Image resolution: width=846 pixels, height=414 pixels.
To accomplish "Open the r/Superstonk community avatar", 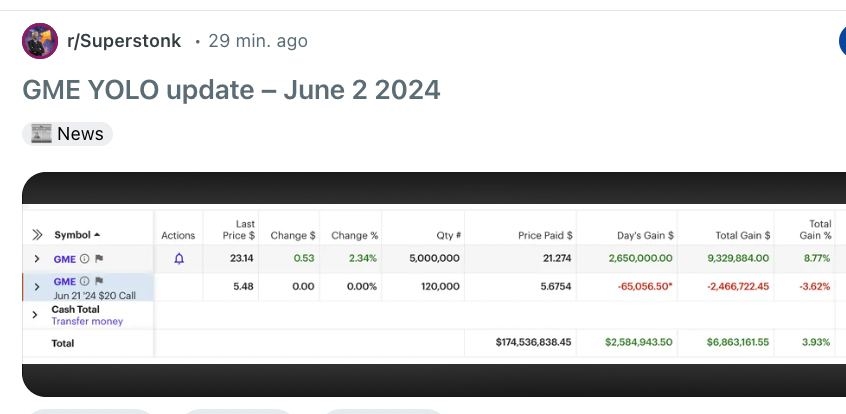I will (40, 41).
